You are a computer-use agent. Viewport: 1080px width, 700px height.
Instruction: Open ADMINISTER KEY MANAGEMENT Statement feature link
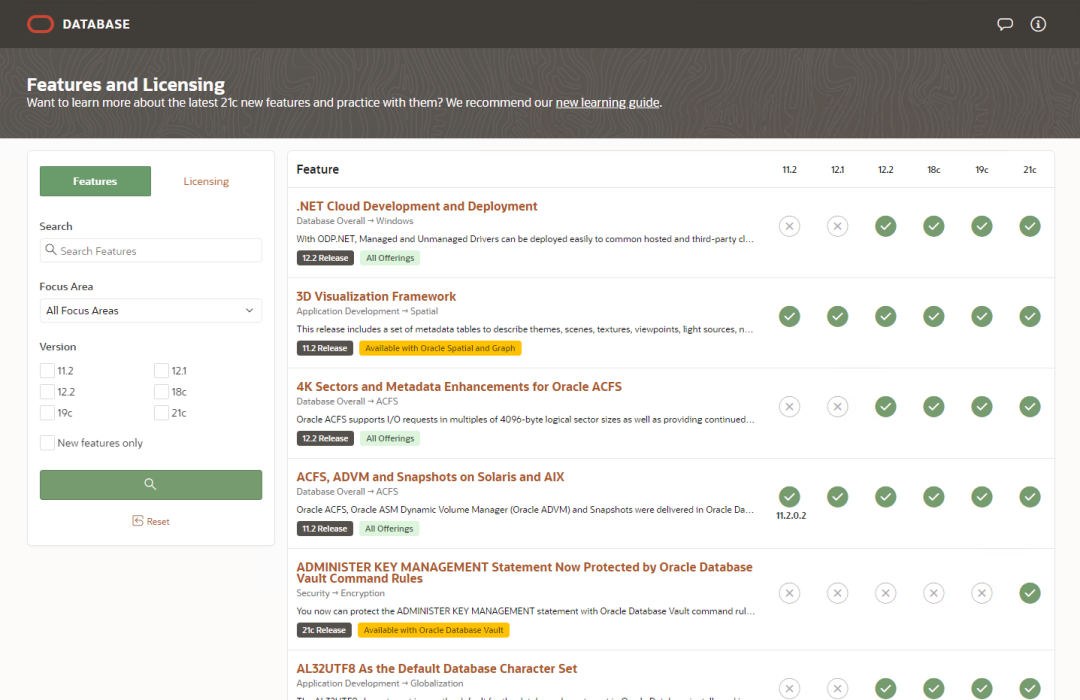pos(524,573)
